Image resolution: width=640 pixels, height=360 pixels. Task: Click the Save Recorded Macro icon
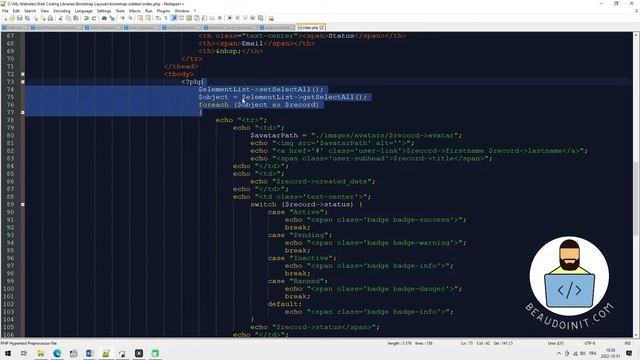(x=260, y=18)
